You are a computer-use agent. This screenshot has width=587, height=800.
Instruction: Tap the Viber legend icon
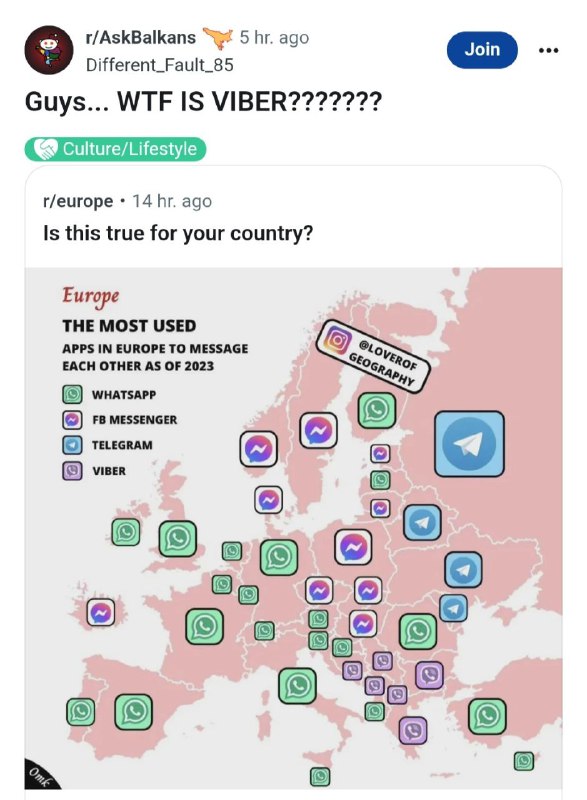point(72,471)
